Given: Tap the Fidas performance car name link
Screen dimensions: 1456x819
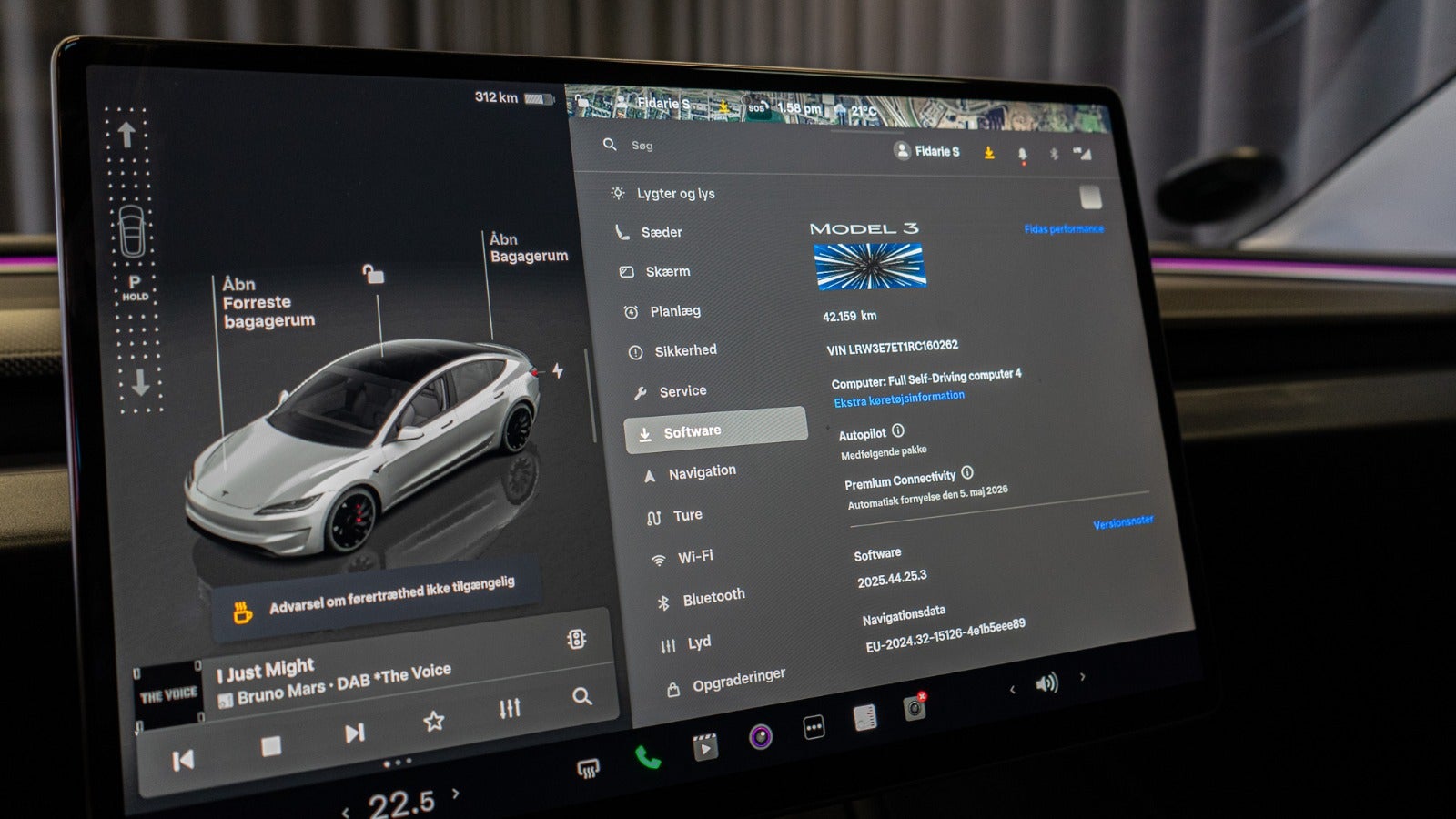Looking at the screenshot, I should click(x=1064, y=228).
